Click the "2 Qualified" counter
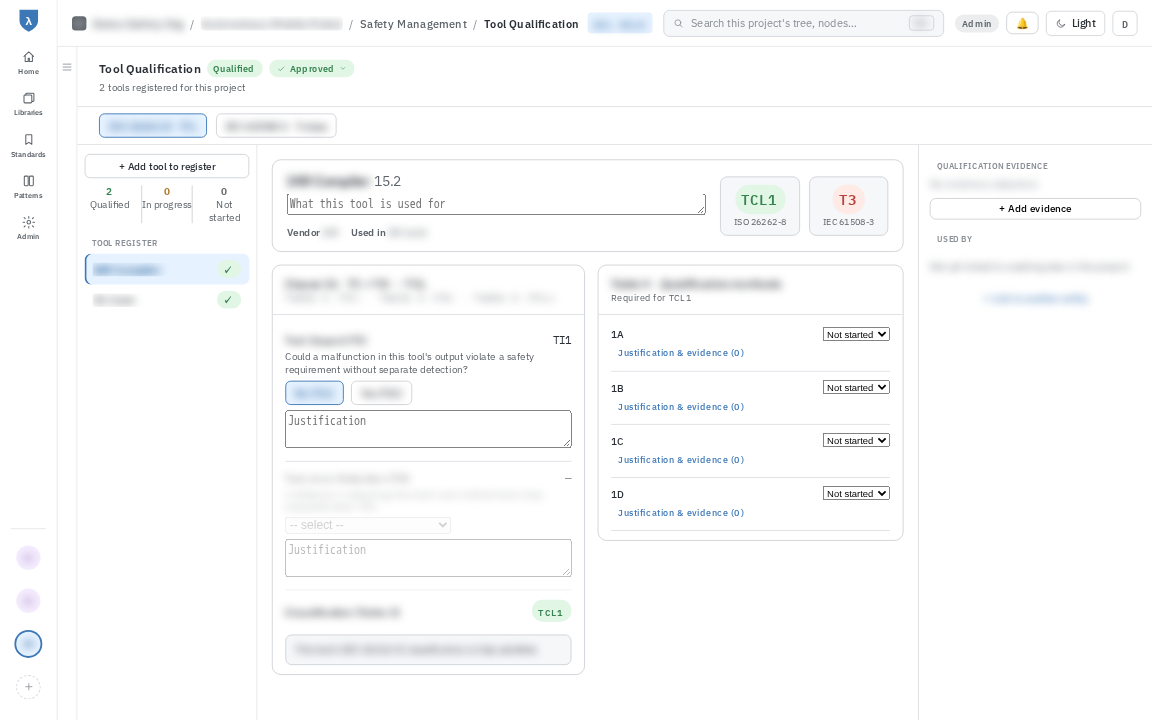The width and height of the screenshot is (1152, 720). click(109, 198)
